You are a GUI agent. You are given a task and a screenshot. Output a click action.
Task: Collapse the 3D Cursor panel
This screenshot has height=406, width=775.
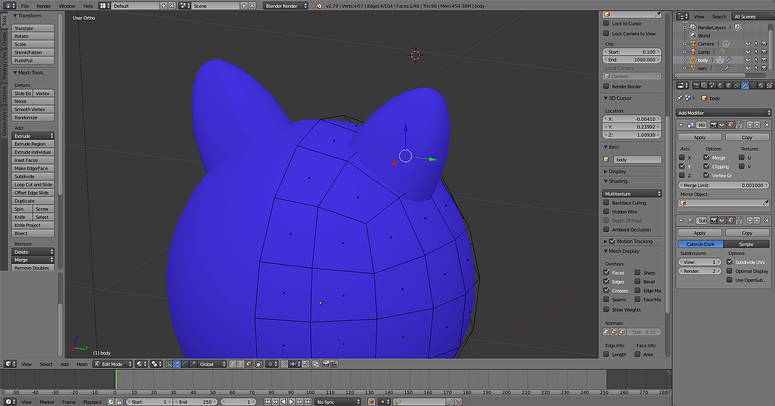tap(618, 98)
